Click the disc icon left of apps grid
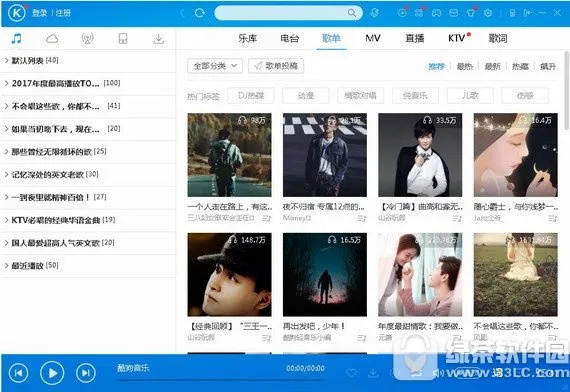Image resolution: width=570 pixels, height=392 pixels. click(402, 13)
